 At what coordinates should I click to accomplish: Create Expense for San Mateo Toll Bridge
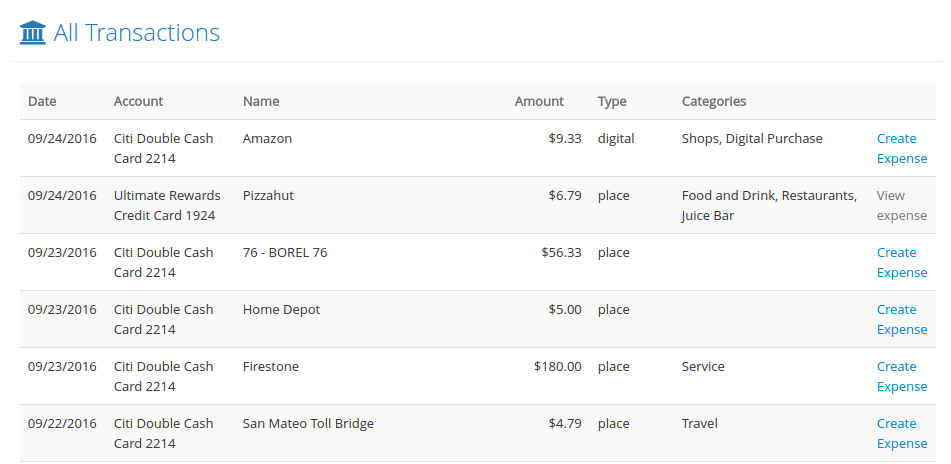pyautogui.click(x=902, y=434)
